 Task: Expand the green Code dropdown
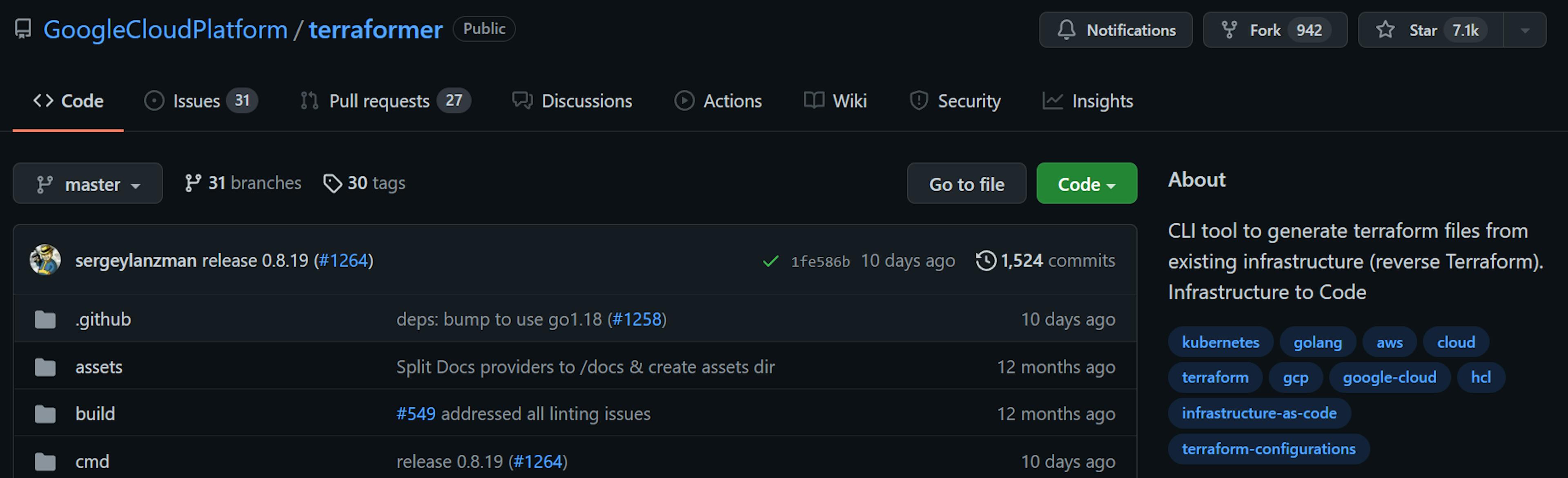(1087, 183)
